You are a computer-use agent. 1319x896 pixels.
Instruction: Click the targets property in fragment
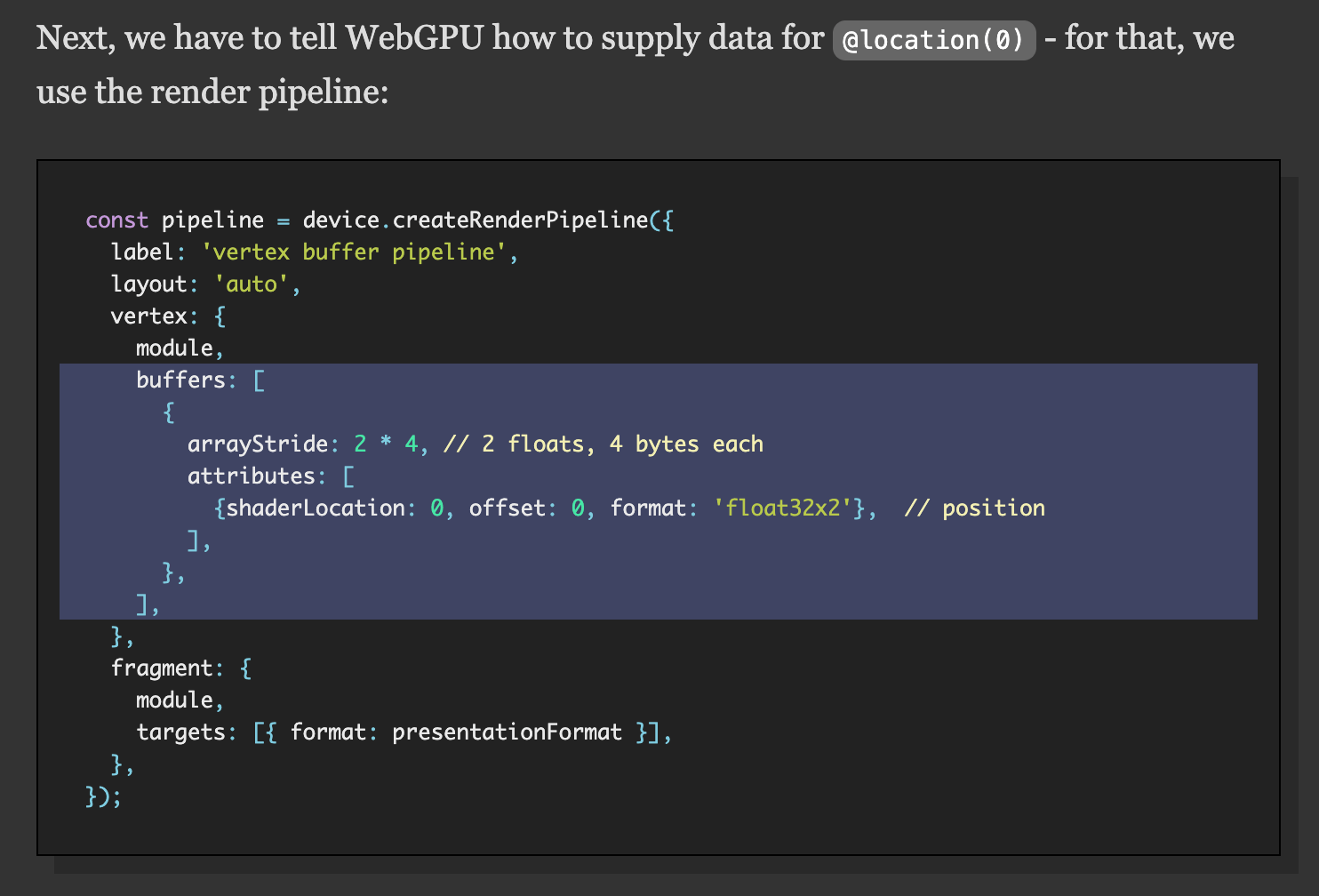pyautogui.click(x=183, y=732)
